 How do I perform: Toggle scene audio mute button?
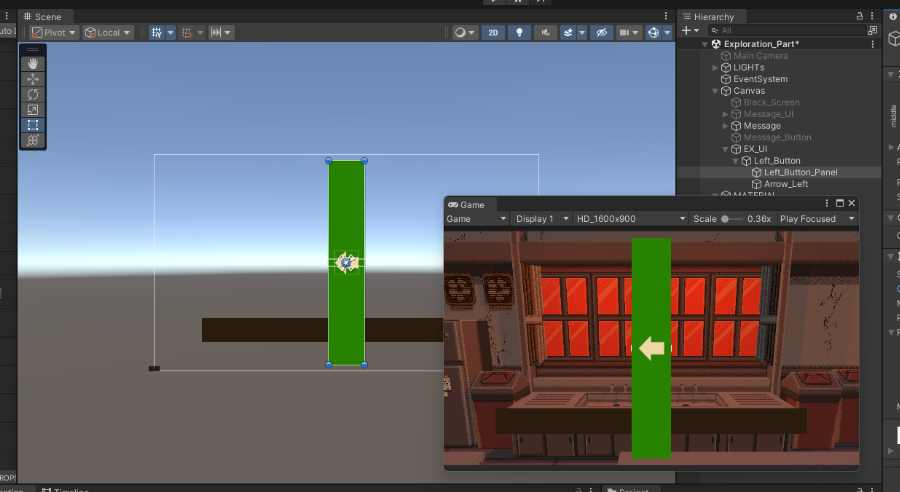[x=544, y=32]
